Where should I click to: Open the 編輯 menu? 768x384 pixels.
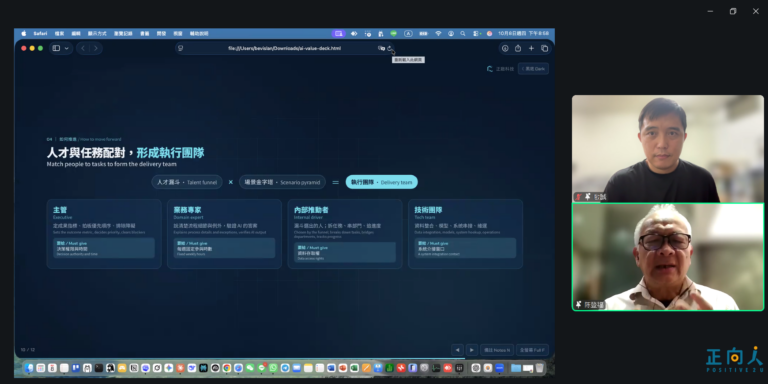(75, 33)
